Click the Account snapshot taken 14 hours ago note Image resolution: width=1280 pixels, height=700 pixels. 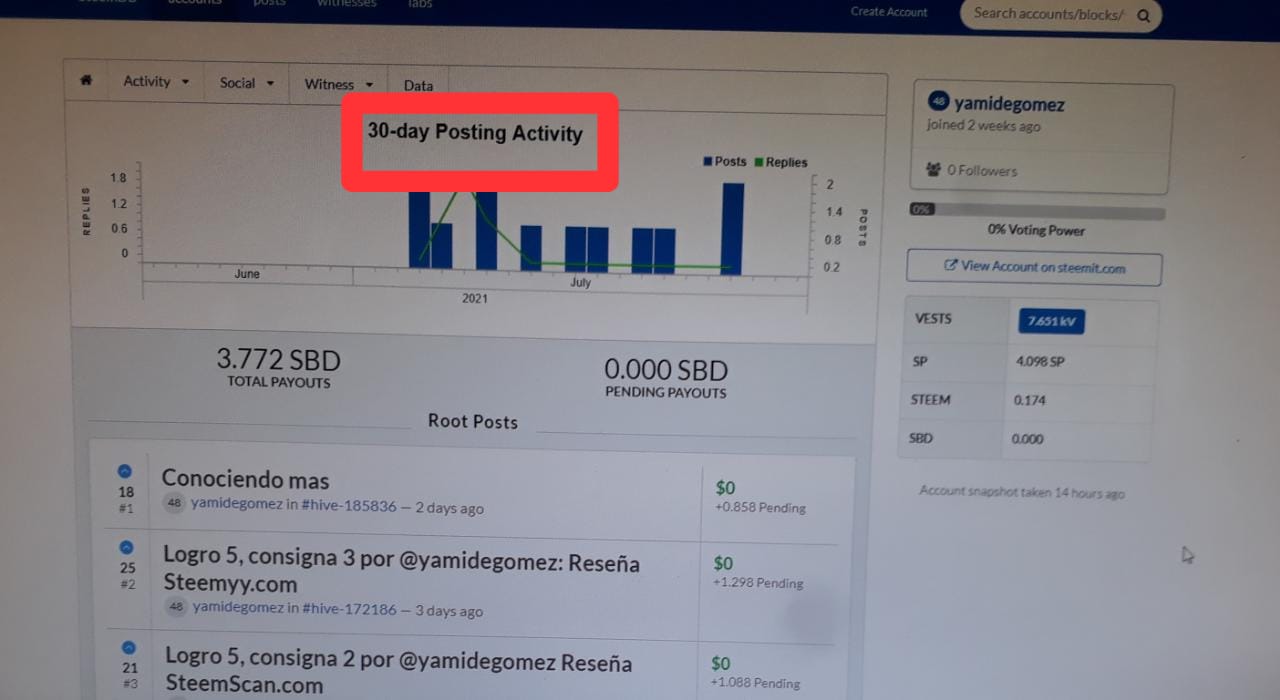pyautogui.click(x=1022, y=492)
